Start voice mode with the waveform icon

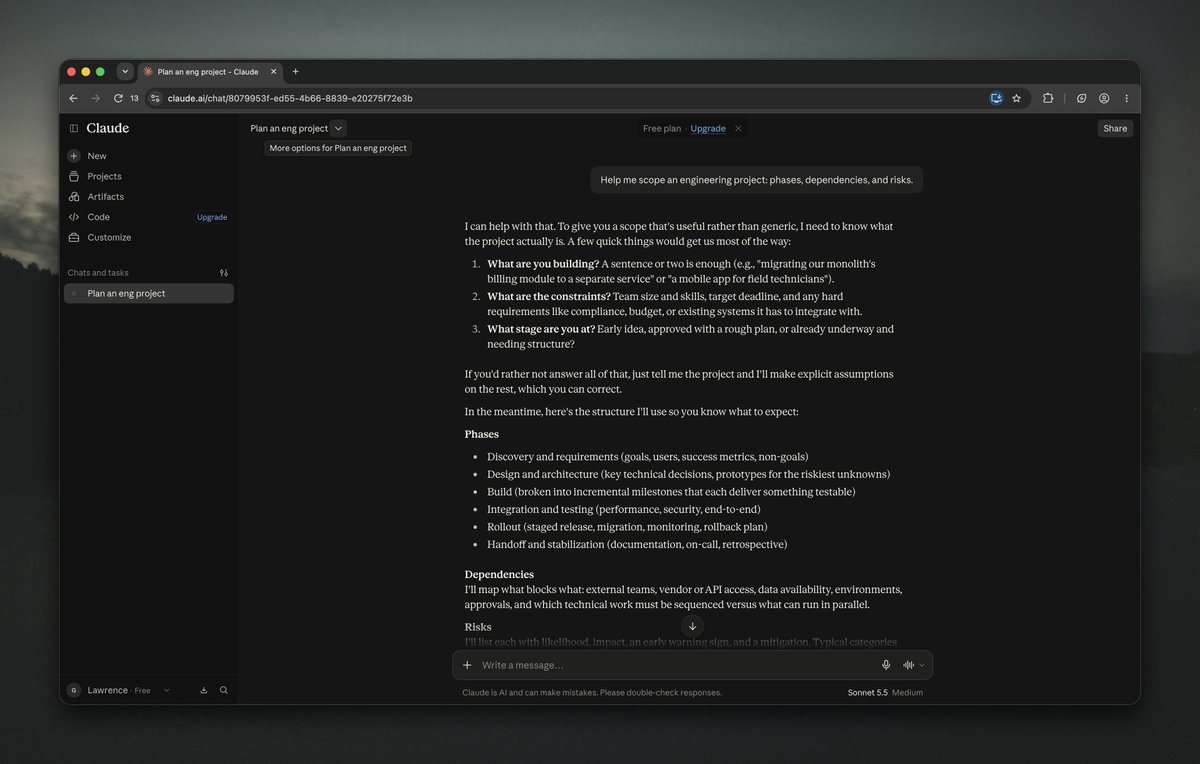coord(909,665)
